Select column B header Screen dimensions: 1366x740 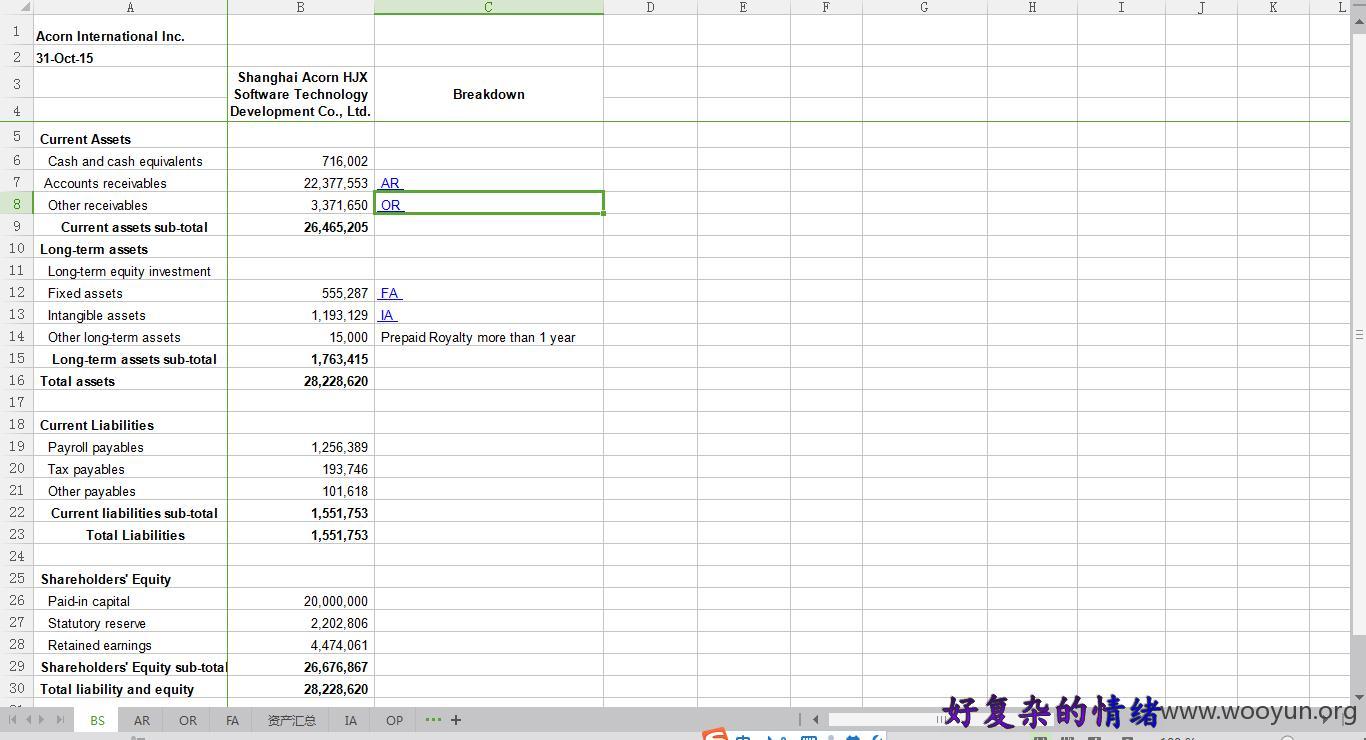click(301, 7)
